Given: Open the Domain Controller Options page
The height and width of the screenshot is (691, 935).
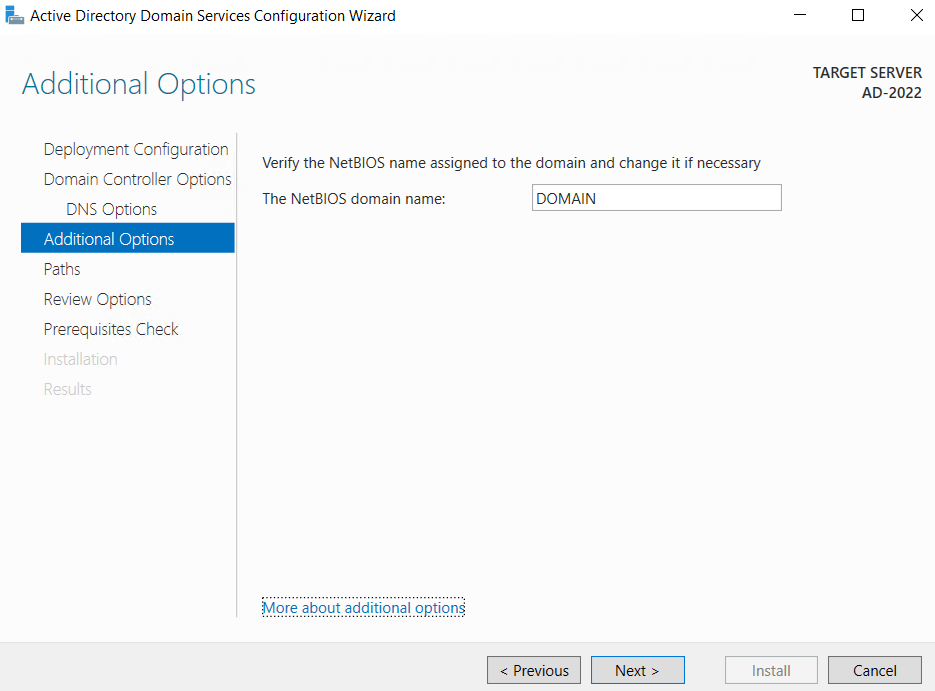Looking at the screenshot, I should [x=137, y=179].
